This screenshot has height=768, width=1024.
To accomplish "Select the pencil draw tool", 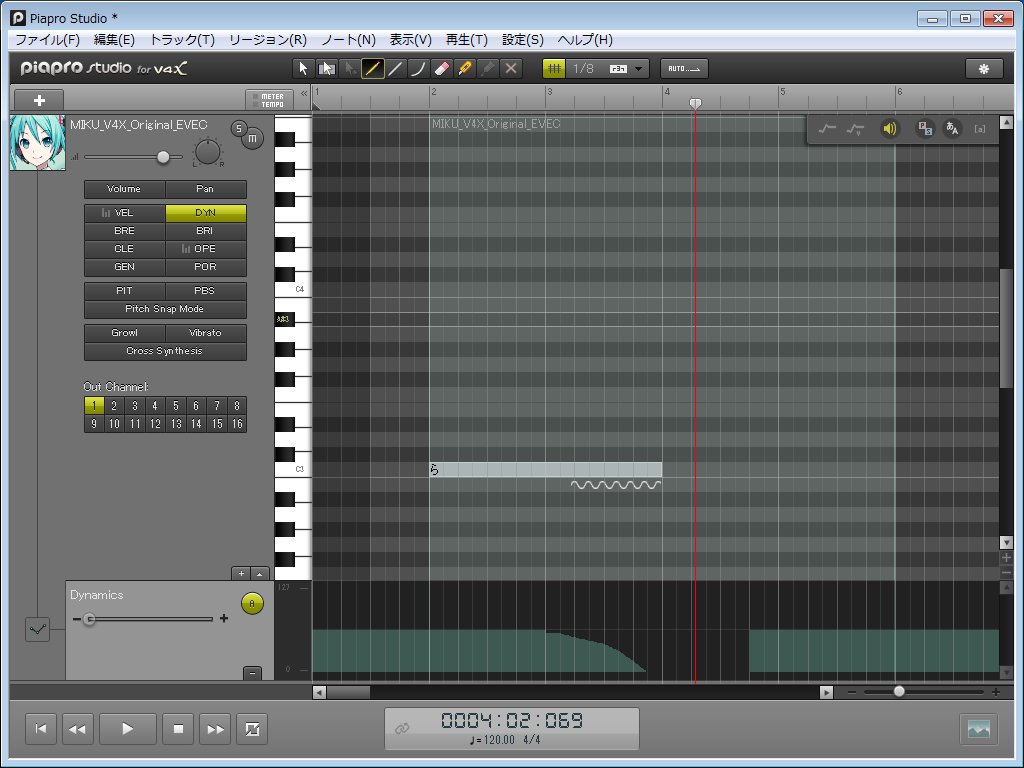I will (x=372, y=68).
